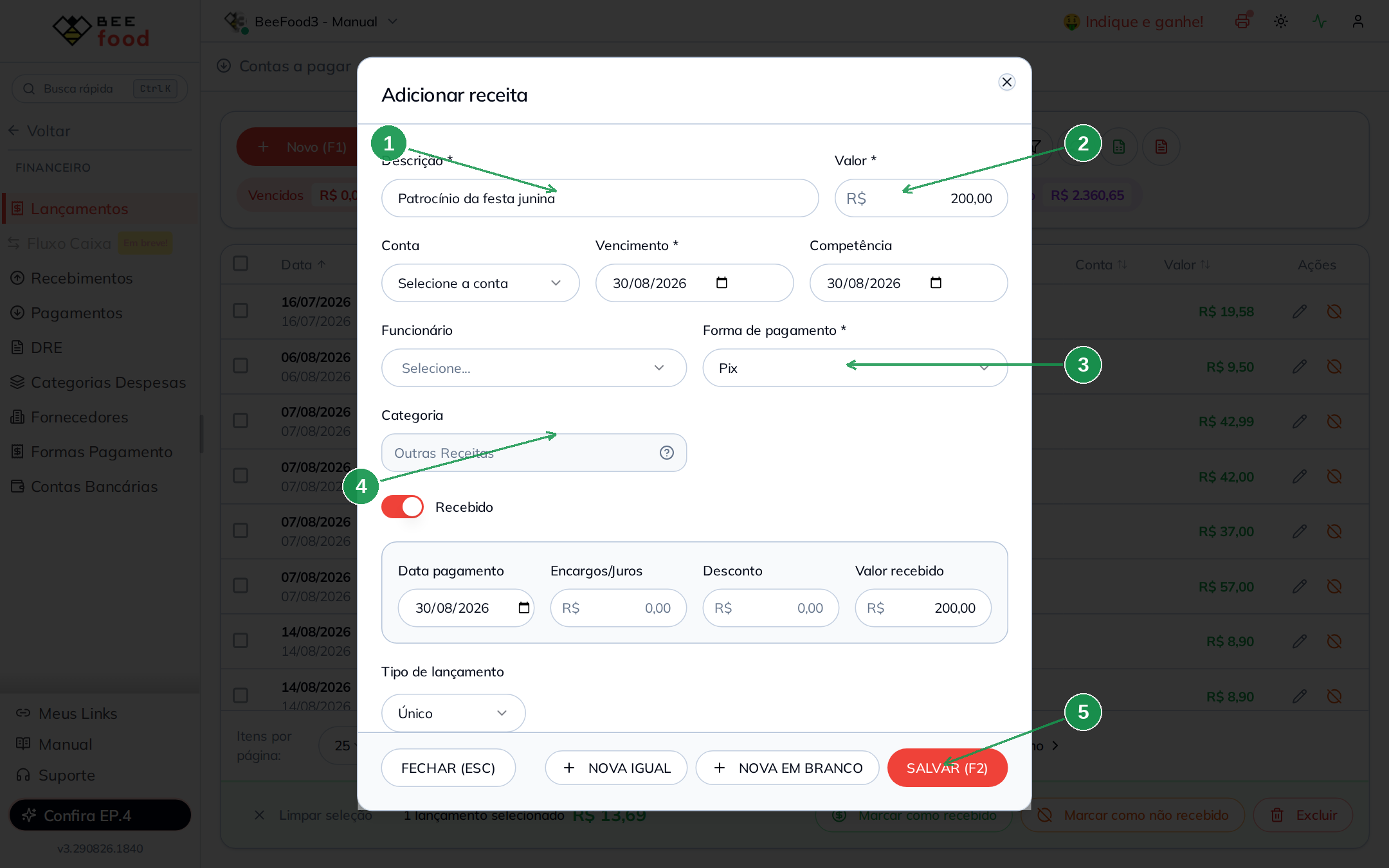Open Formas Pagamento in the sidebar
The height and width of the screenshot is (868, 1389).
click(x=92, y=452)
